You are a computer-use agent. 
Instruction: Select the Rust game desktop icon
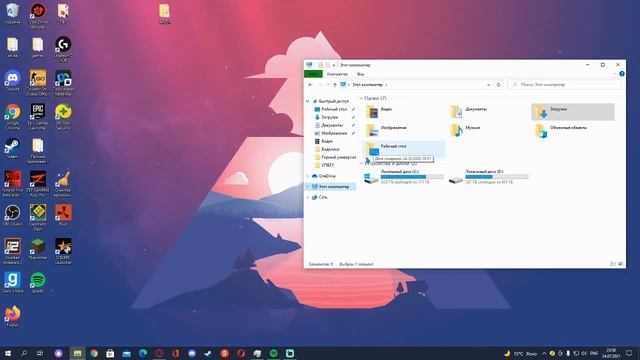[63, 215]
